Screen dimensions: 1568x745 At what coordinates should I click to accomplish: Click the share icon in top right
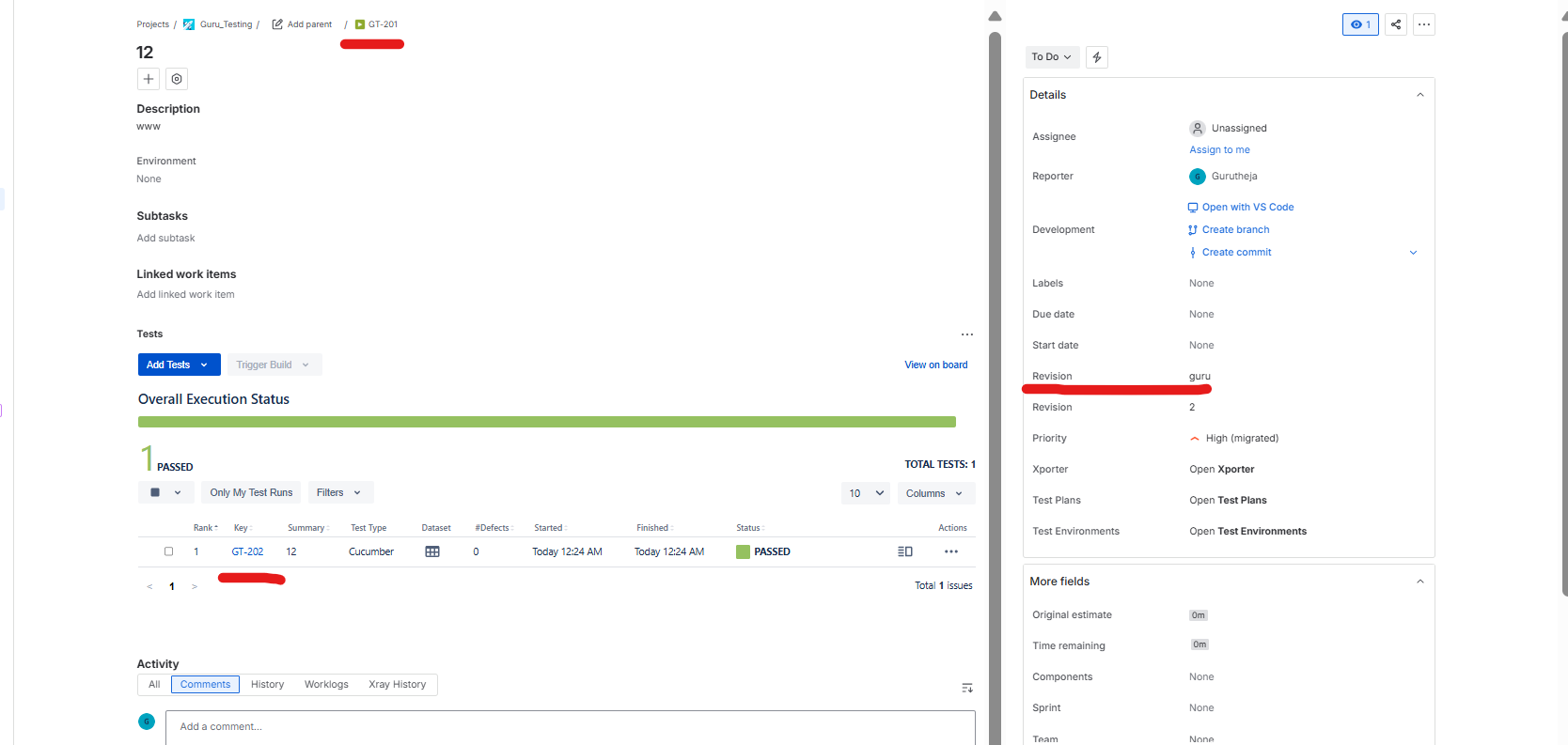(1396, 24)
